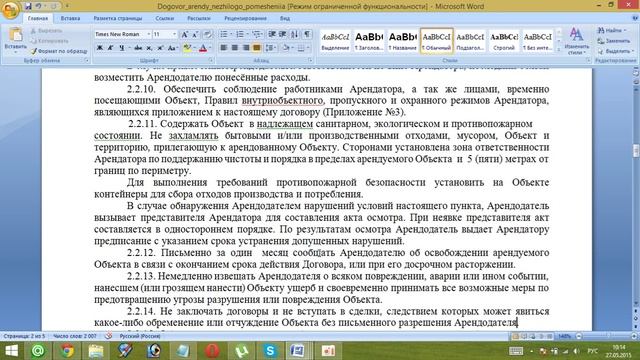Increase font size with grow font icon
640x360 pixels.
point(184,34)
